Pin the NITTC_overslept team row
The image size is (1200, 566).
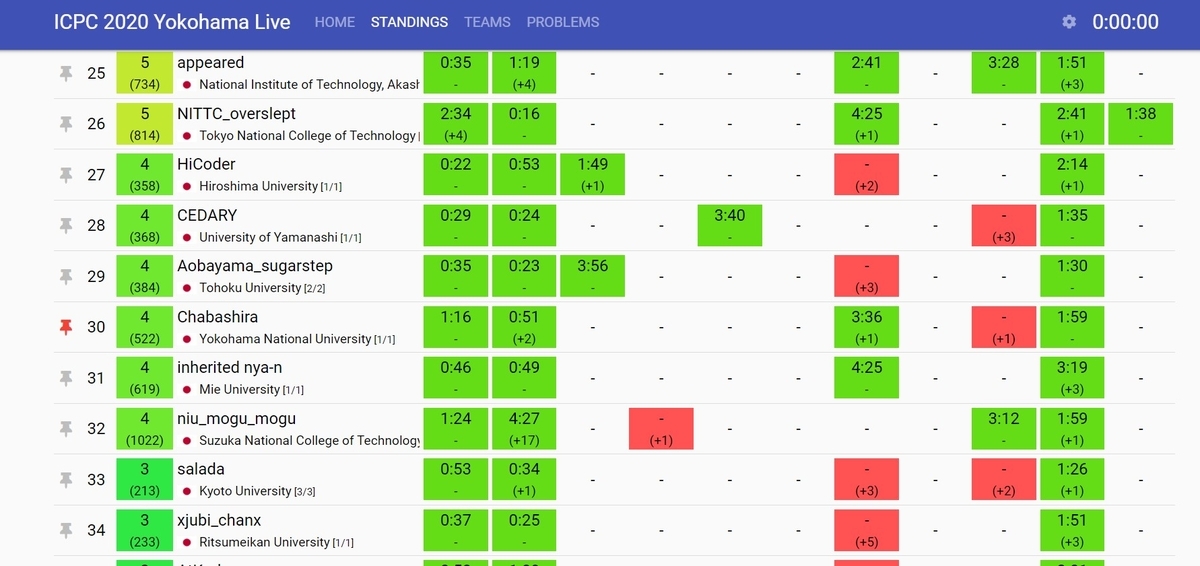(66, 124)
